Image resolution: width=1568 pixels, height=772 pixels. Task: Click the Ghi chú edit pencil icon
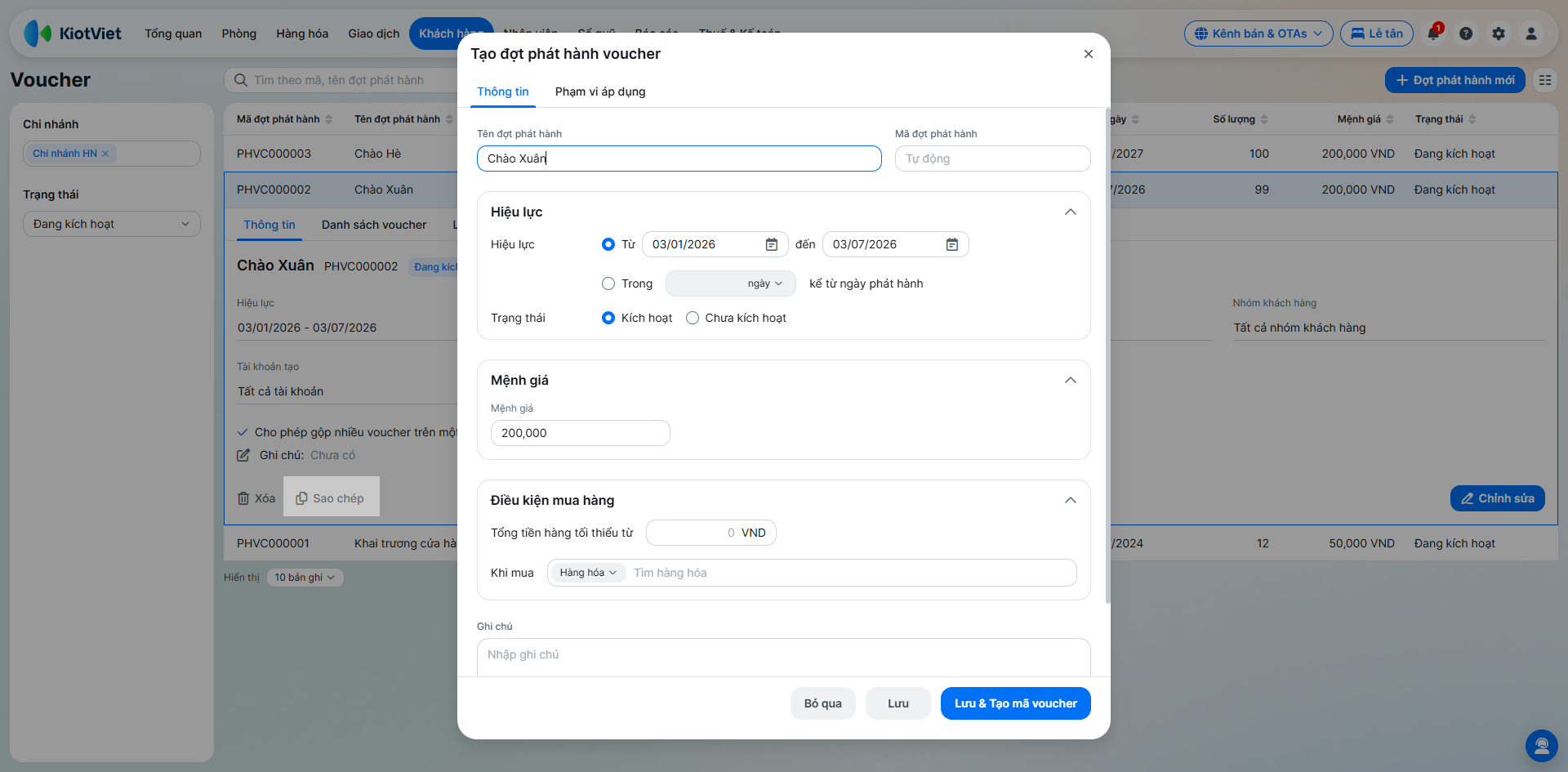[x=243, y=455]
